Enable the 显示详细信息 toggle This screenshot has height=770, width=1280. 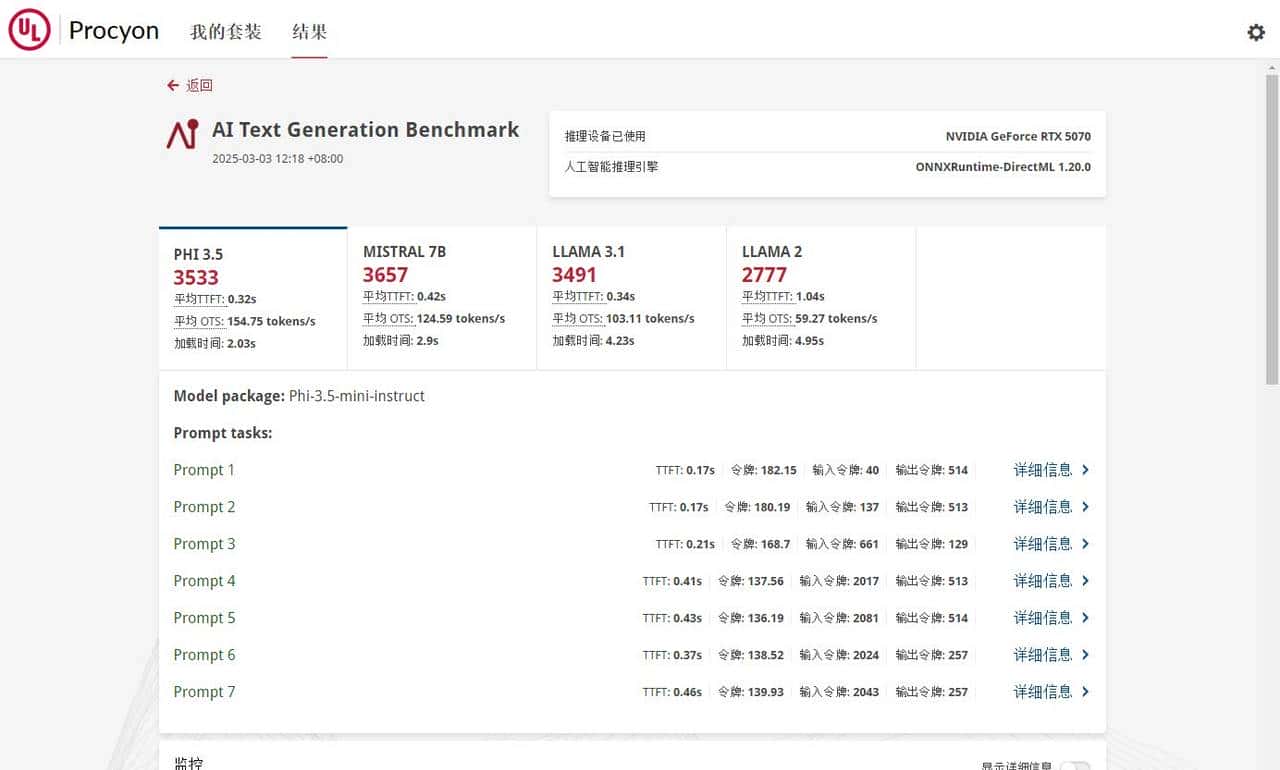pos(1075,764)
